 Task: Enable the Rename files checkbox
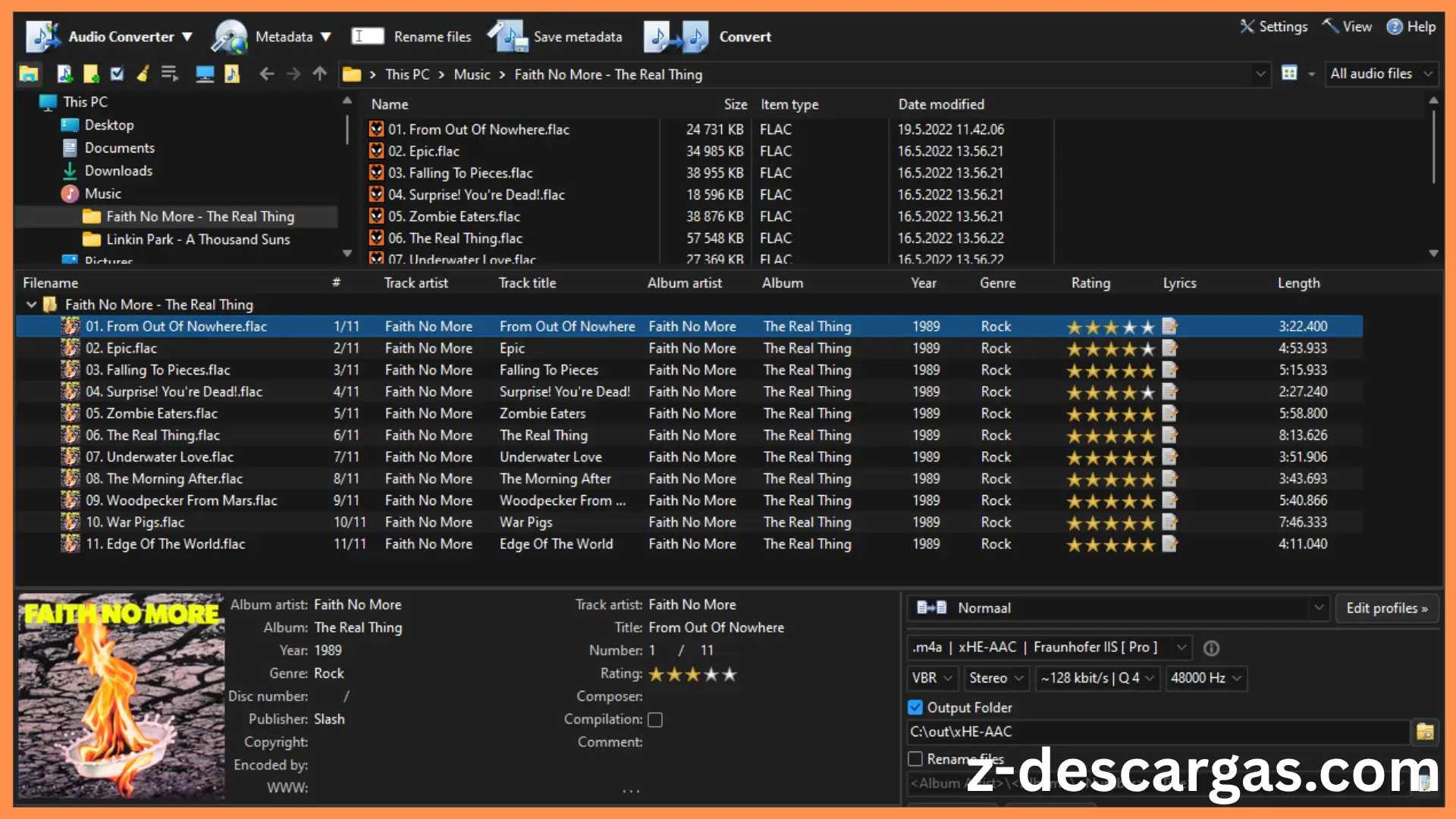click(x=915, y=759)
